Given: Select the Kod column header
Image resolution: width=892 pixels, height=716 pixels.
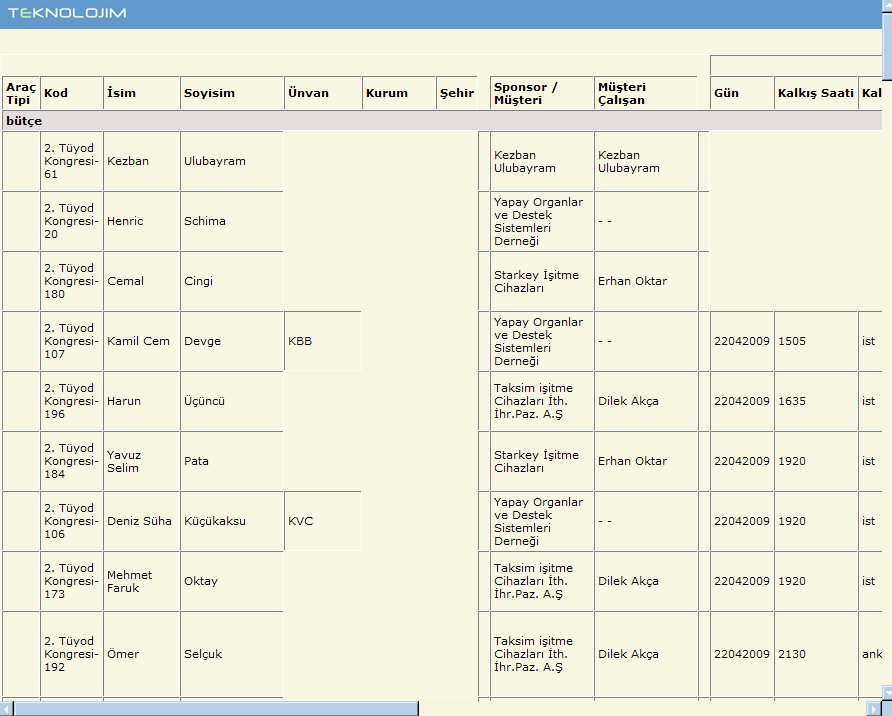Looking at the screenshot, I should tap(72, 93).
